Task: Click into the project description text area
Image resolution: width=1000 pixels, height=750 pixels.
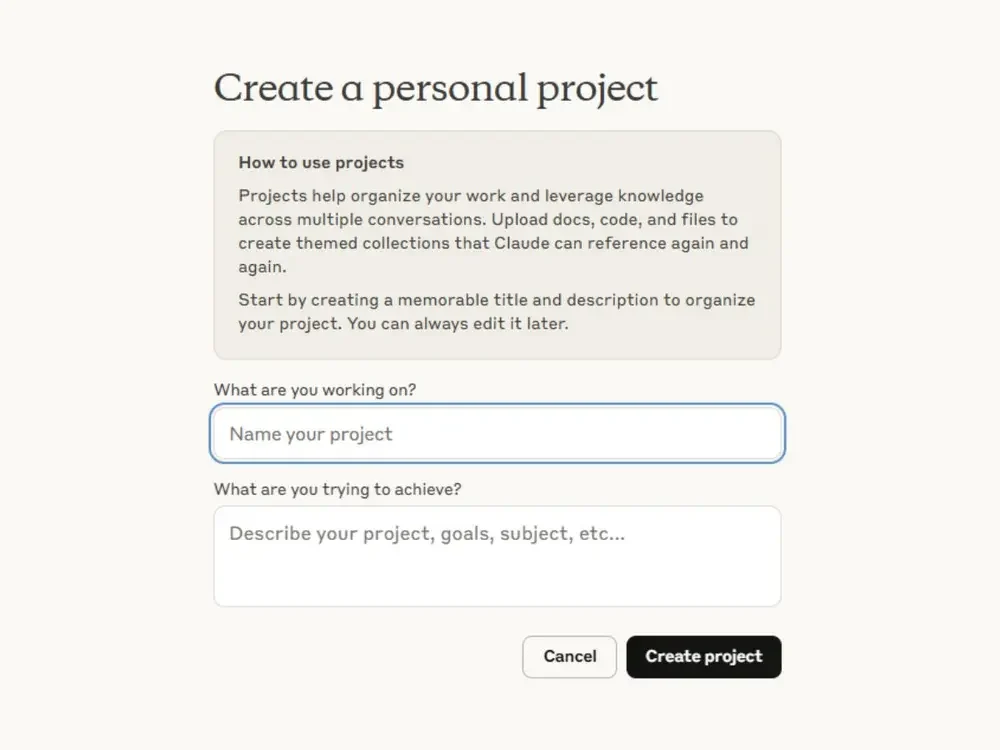Action: click(x=497, y=556)
